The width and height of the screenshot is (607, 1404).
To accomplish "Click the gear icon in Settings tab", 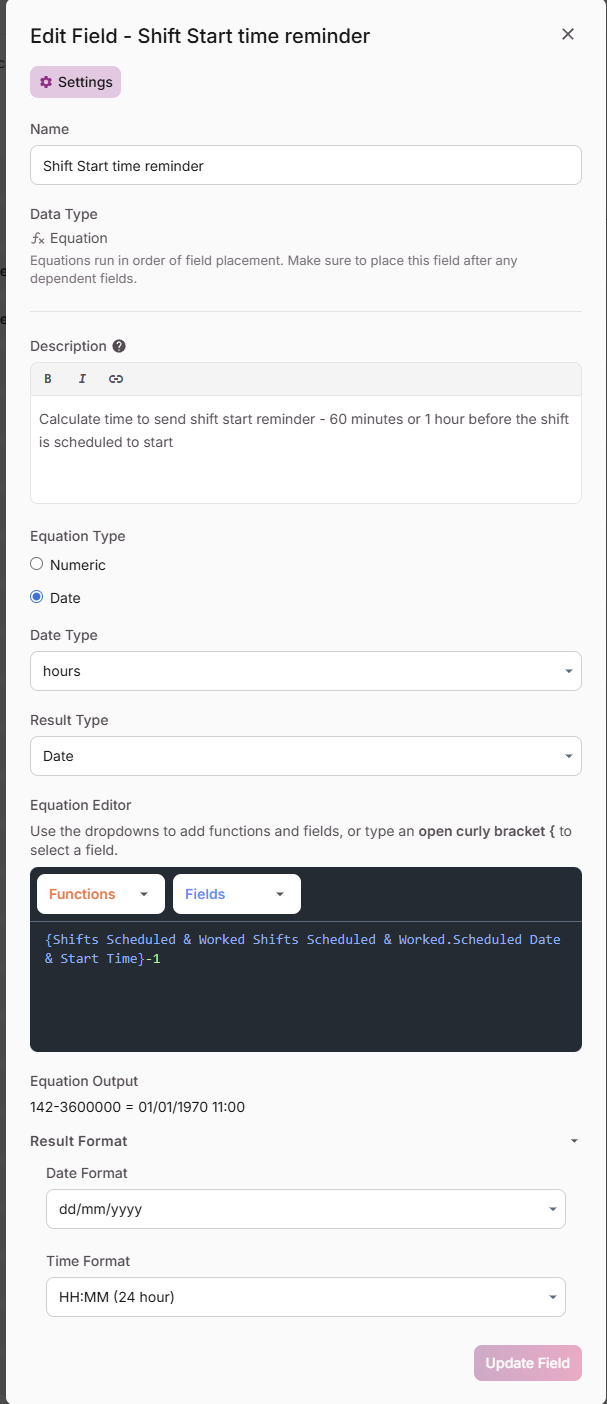I will pyautogui.click(x=46, y=82).
